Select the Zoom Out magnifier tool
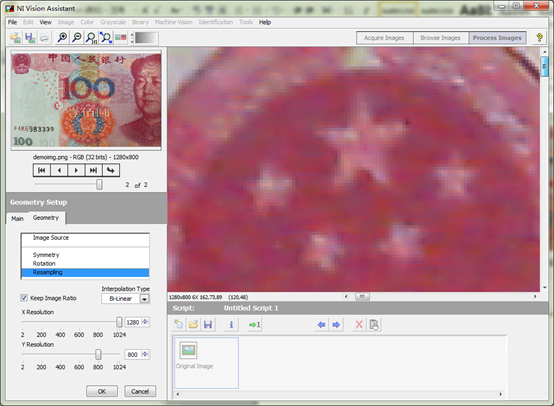This screenshot has width=554, height=406. (x=77, y=37)
